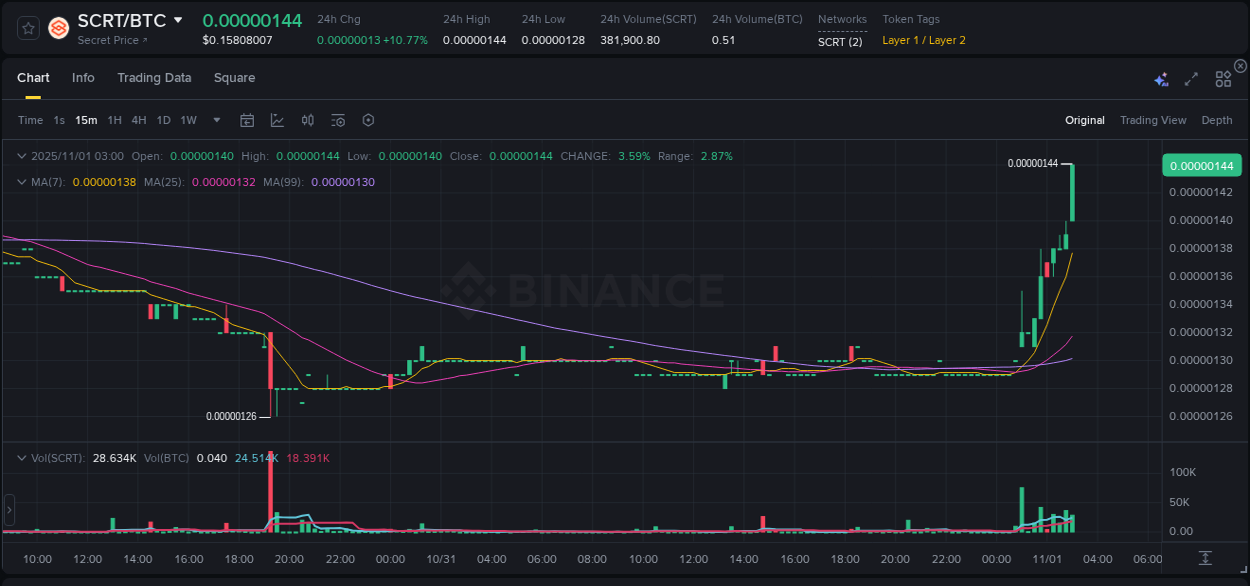The image size is (1250, 586).
Task: Switch to the Trading Data tab
Action: click(x=154, y=77)
